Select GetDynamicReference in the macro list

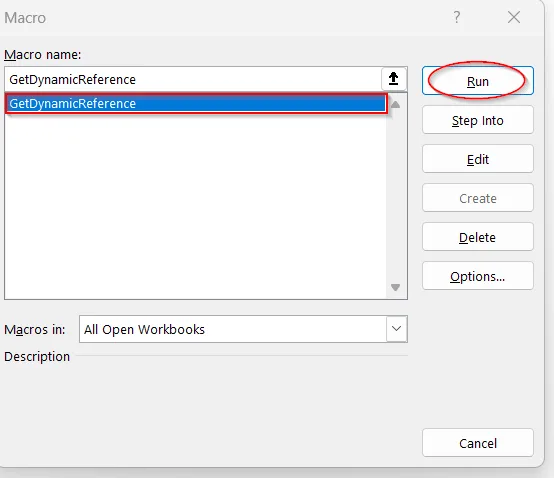point(196,104)
